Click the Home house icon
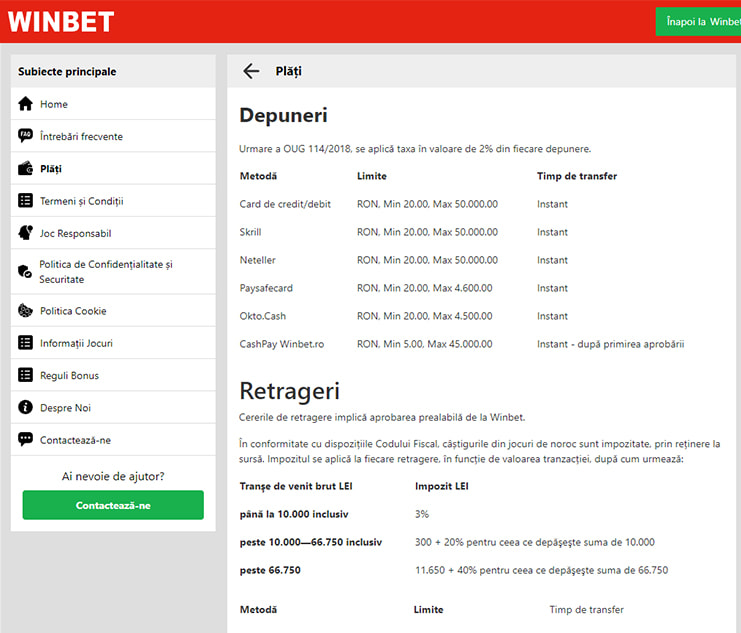 click(26, 104)
